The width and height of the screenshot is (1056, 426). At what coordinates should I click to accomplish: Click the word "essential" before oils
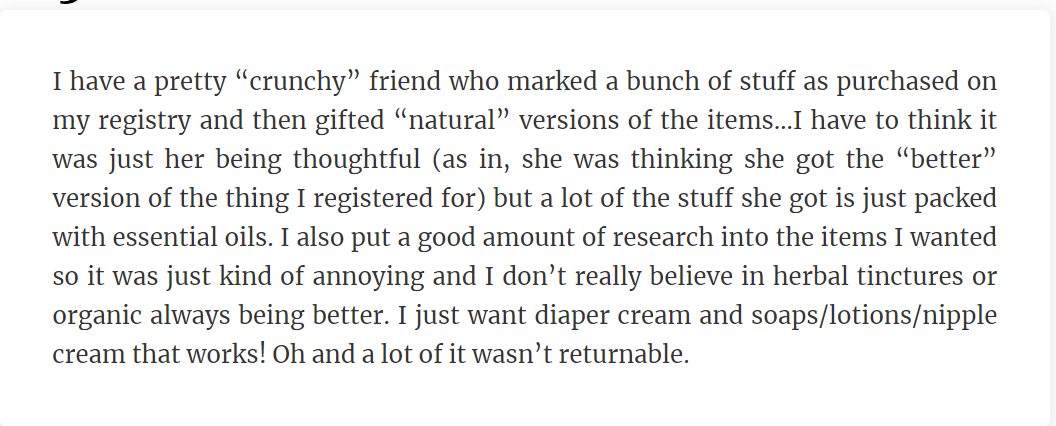(x=164, y=238)
